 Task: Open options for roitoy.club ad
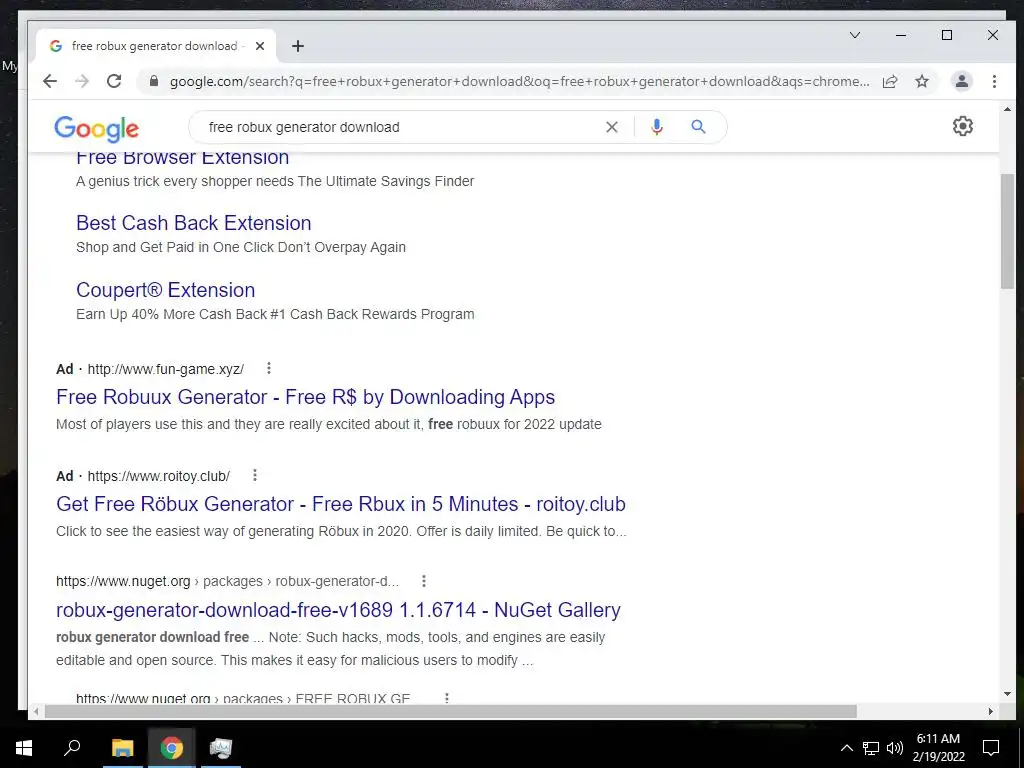pos(255,475)
